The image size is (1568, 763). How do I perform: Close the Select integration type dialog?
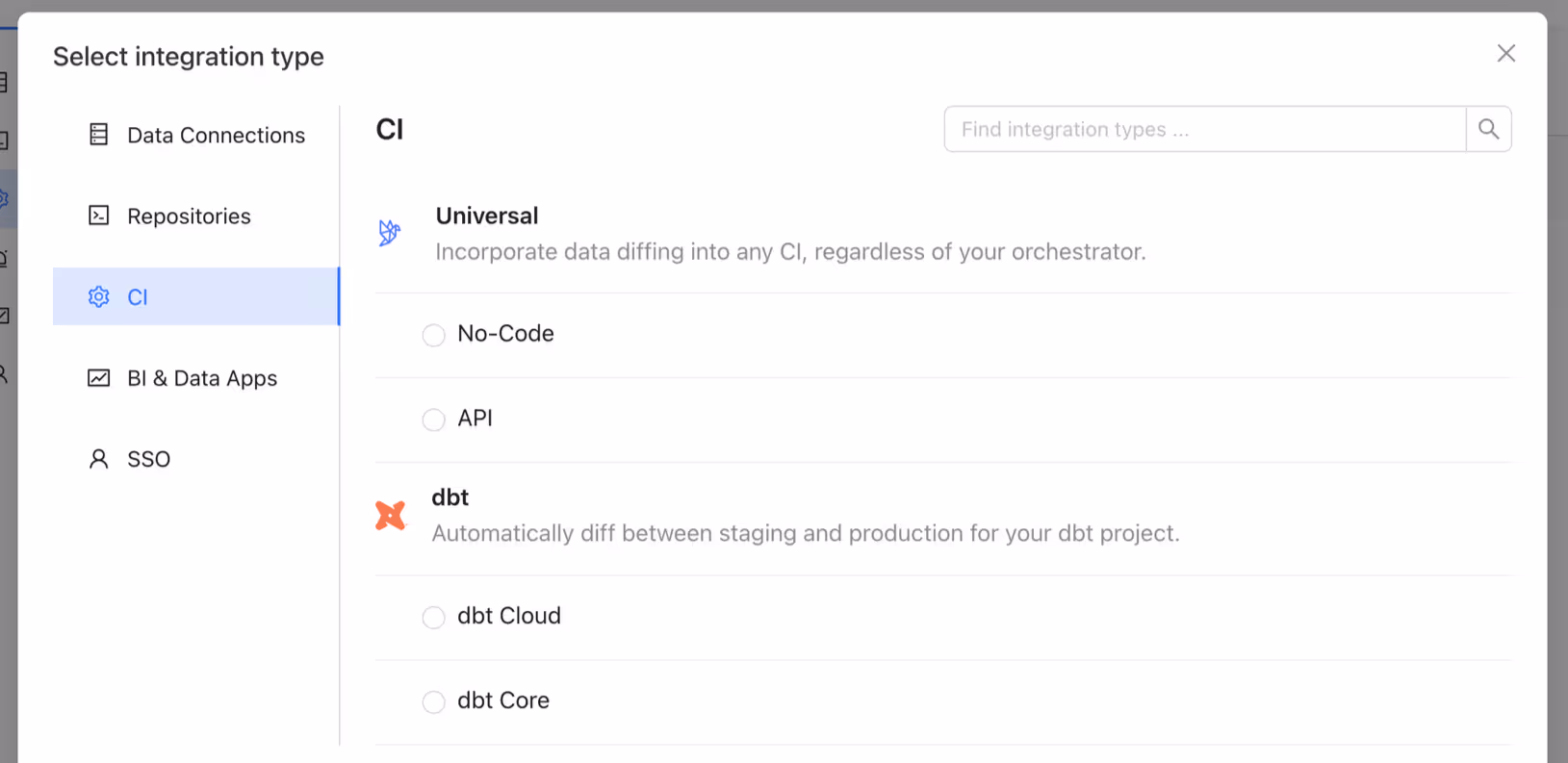tap(1506, 53)
